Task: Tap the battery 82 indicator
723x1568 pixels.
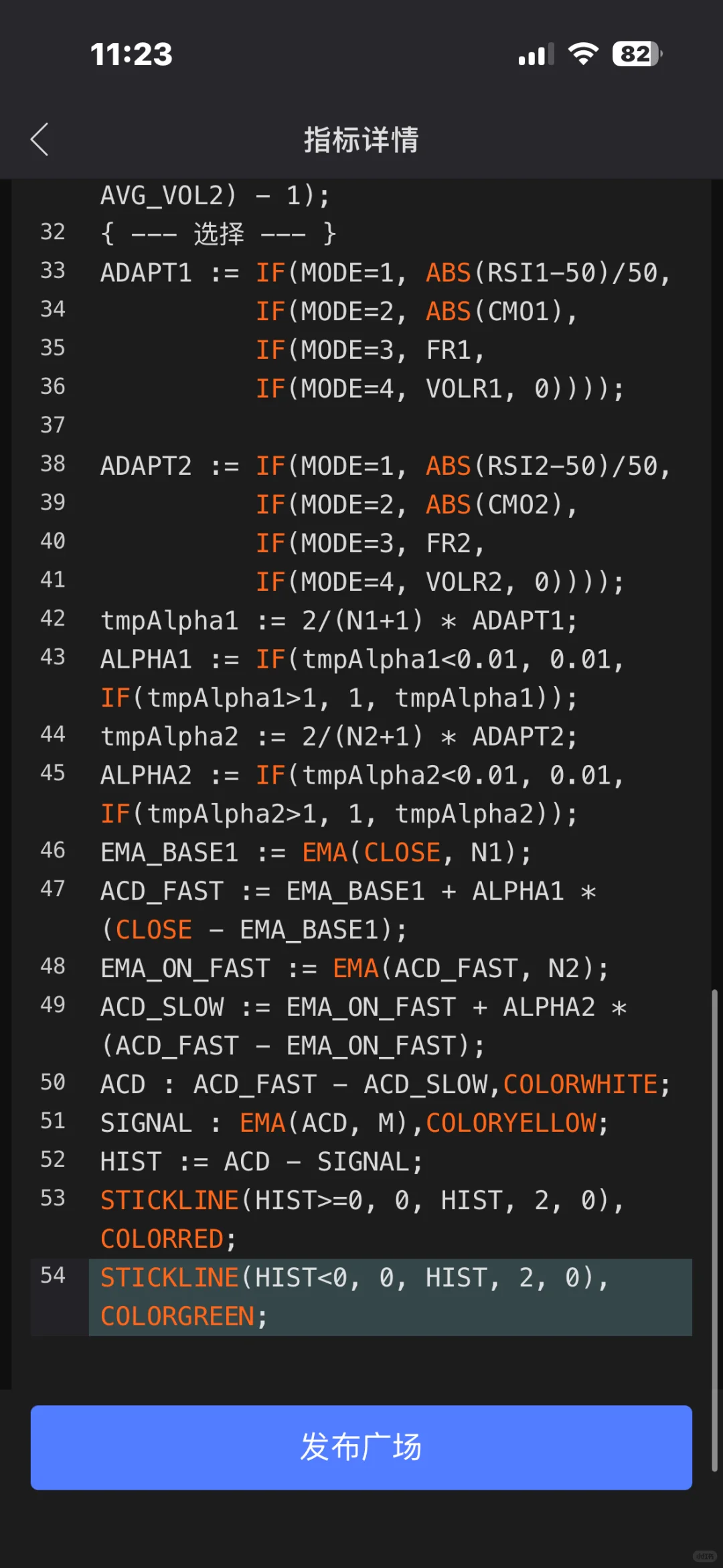Action: click(637, 54)
